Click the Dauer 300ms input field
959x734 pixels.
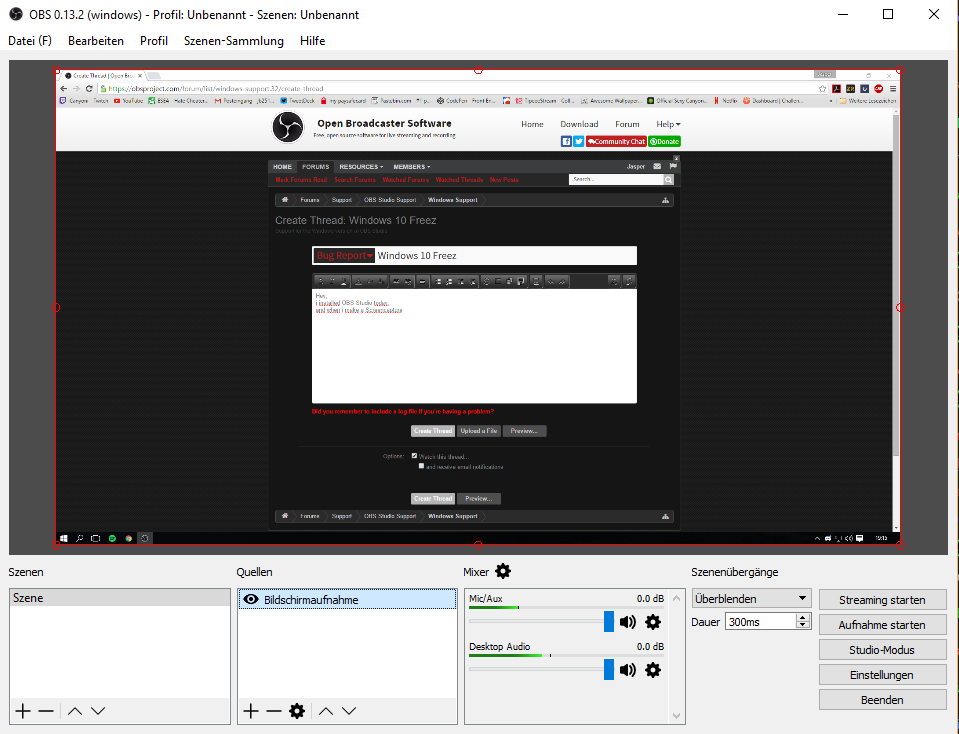click(761, 622)
